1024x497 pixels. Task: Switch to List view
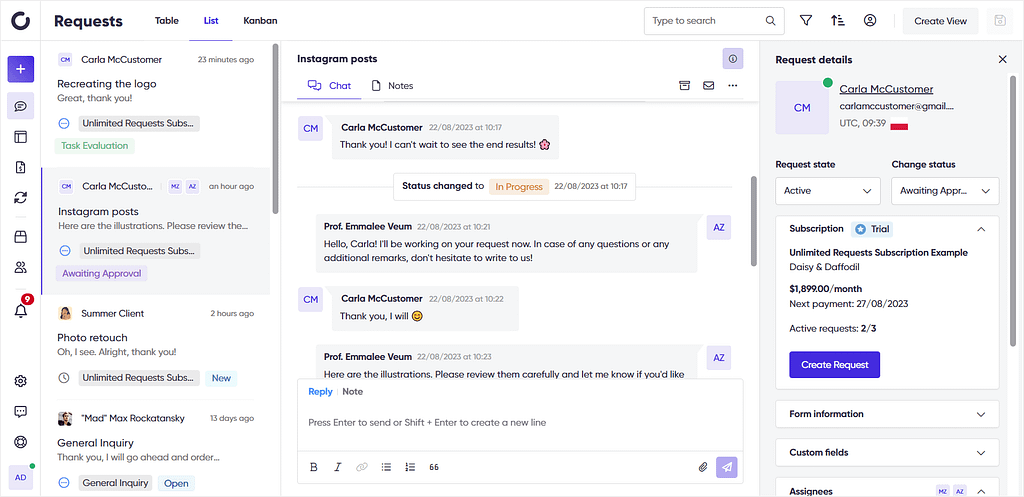[x=211, y=21]
